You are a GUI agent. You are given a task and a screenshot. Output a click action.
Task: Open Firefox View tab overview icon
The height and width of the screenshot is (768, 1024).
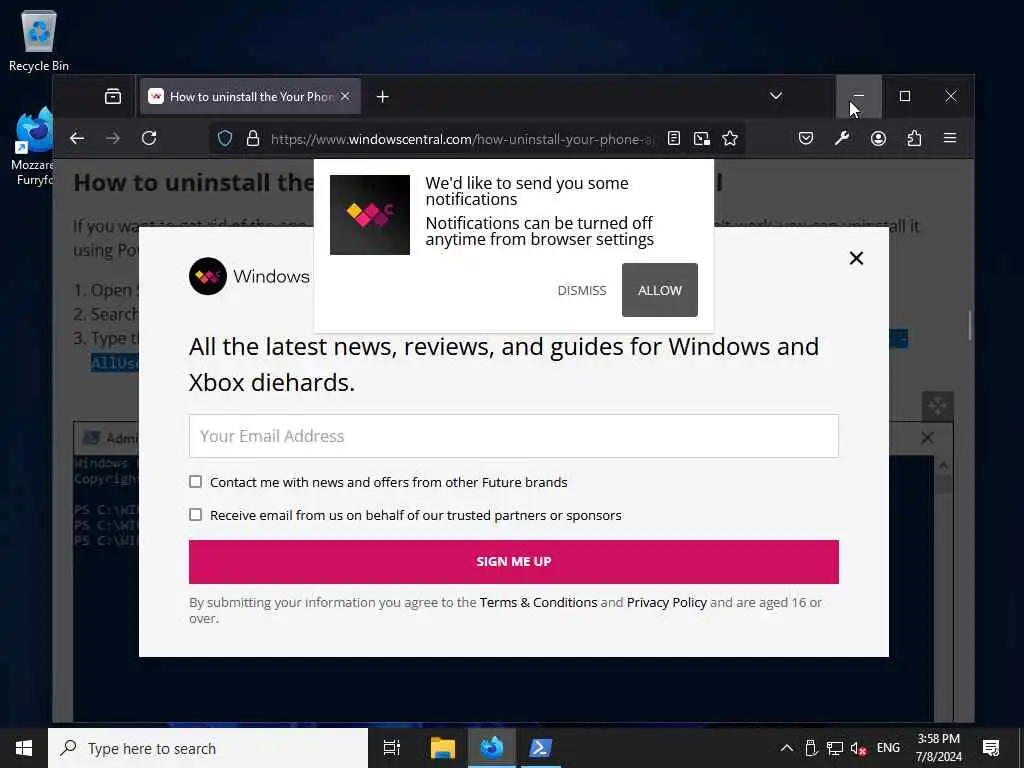pyautogui.click(x=113, y=97)
